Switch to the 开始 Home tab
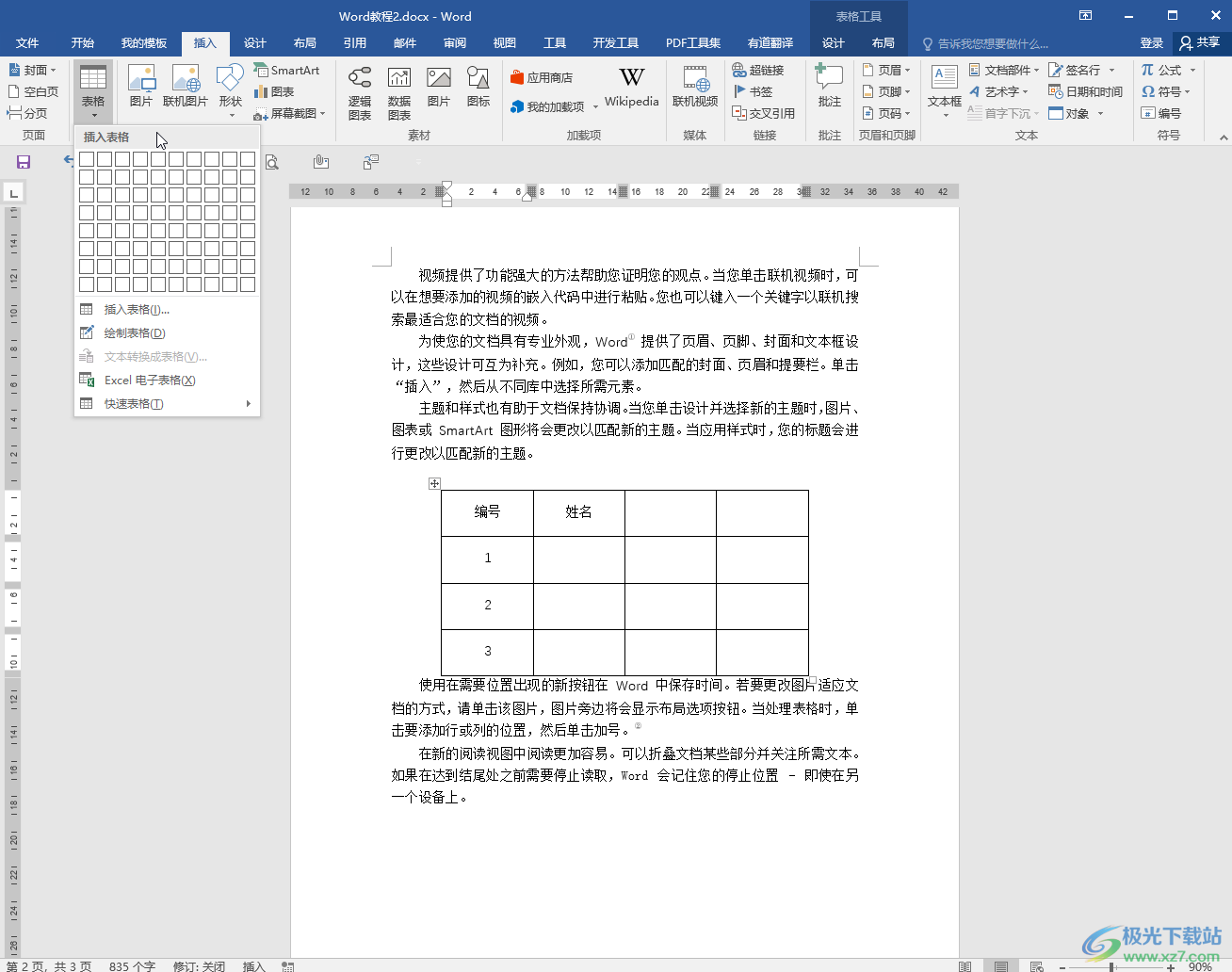1232x972 pixels. tap(83, 43)
